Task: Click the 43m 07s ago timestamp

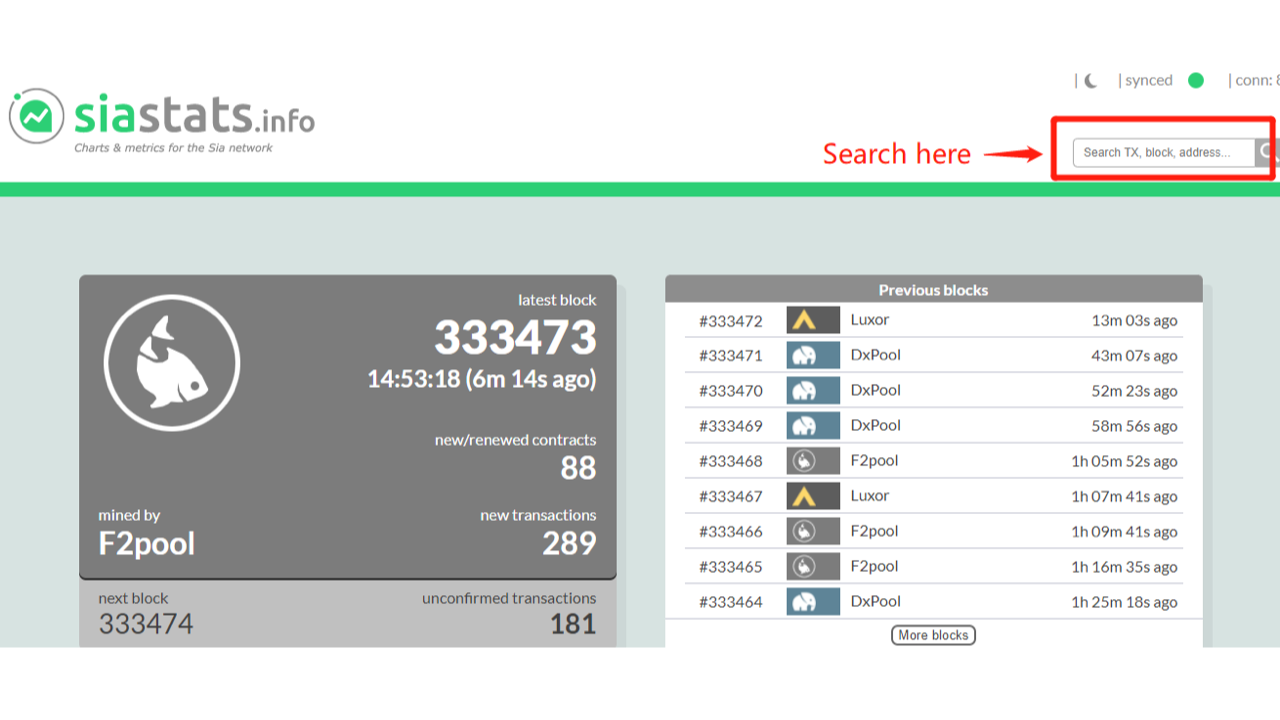Action: 1134,356
